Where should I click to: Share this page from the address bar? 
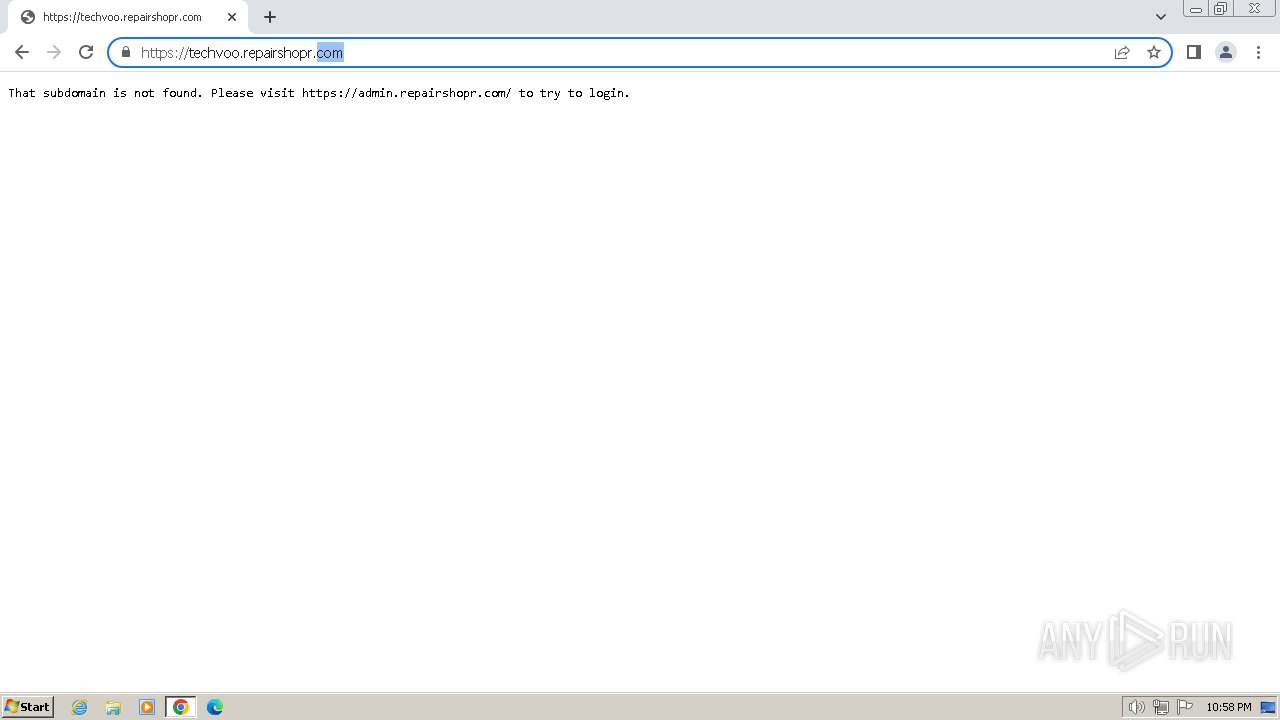pos(1122,52)
